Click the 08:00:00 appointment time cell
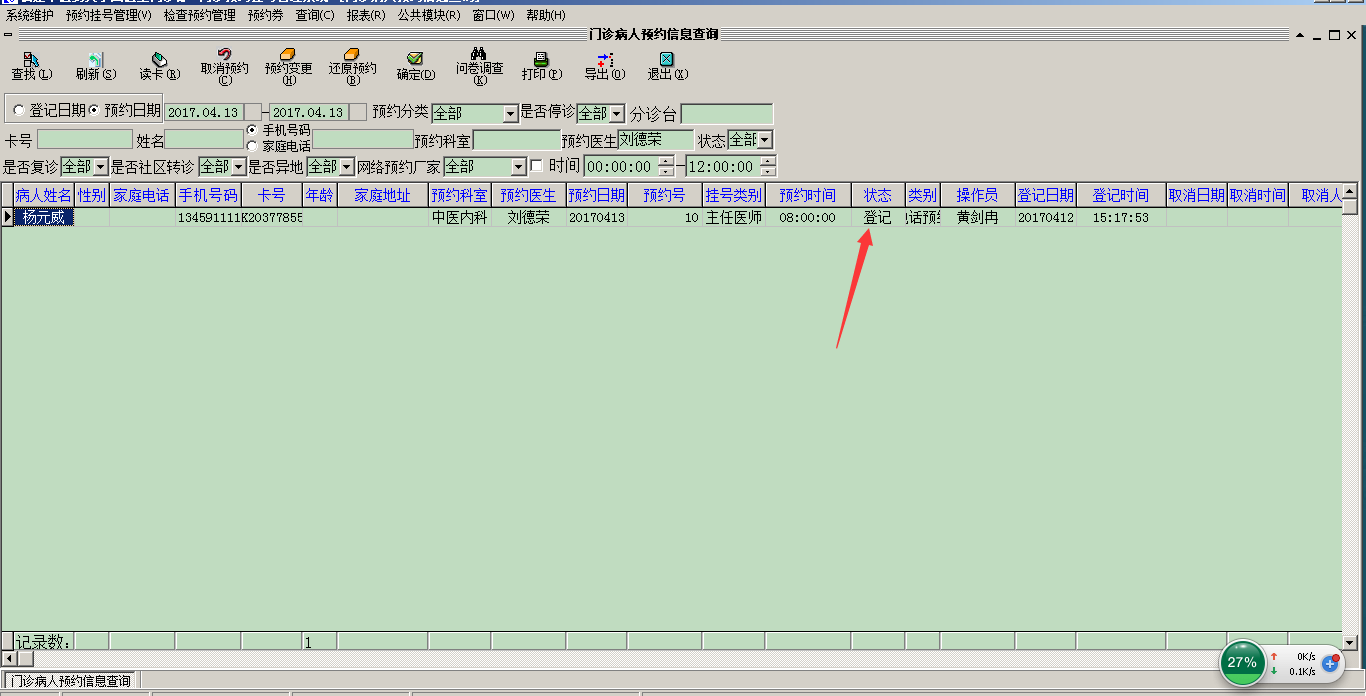 tap(808, 217)
